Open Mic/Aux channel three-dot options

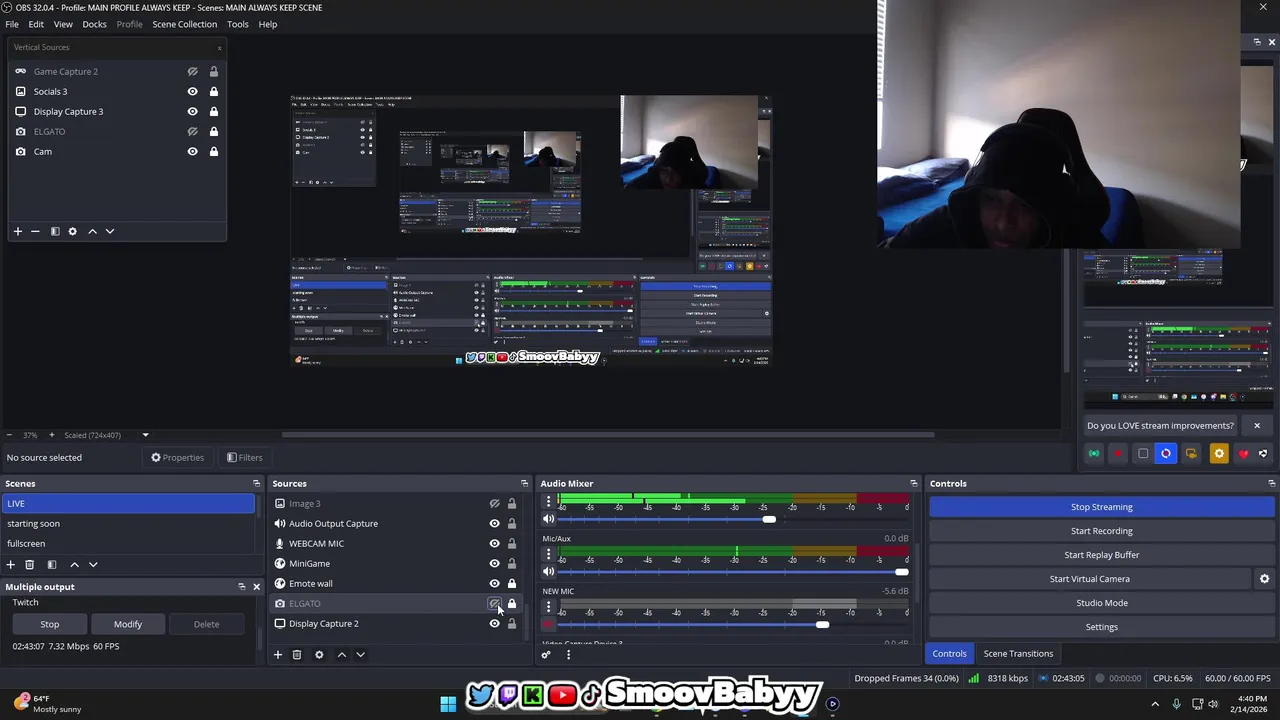pos(548,553)
